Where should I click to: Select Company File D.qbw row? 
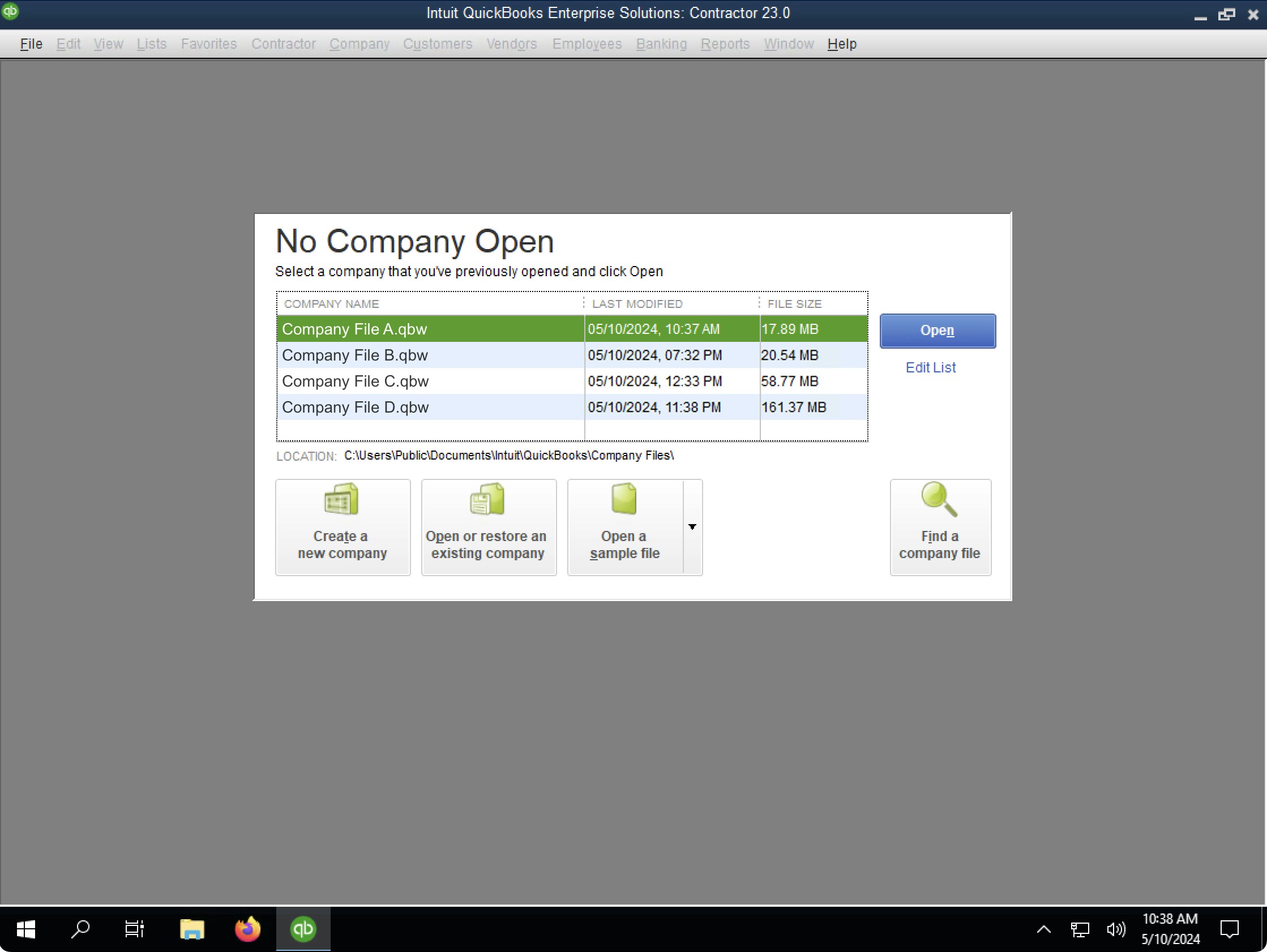[572, 408]
